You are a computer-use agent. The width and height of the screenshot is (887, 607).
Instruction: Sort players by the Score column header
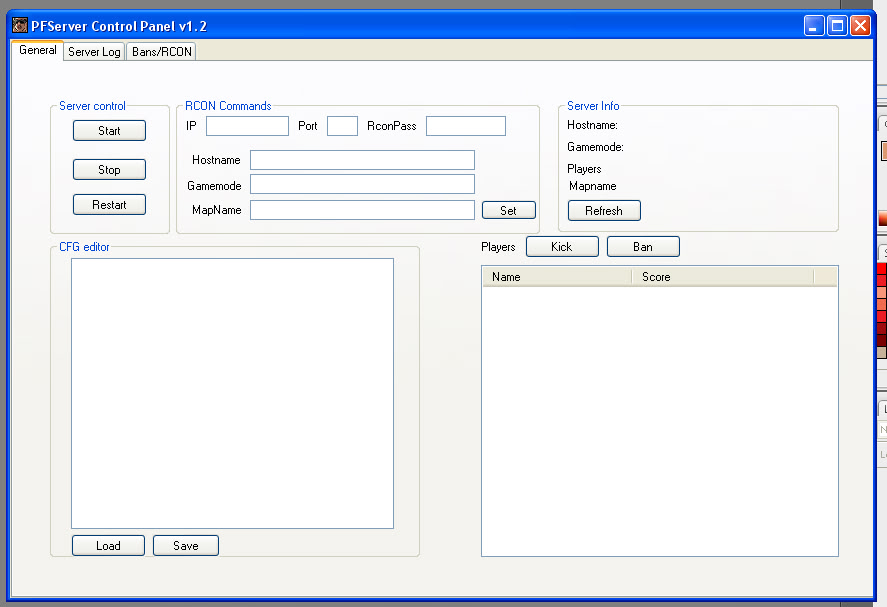tap(722, 277)
